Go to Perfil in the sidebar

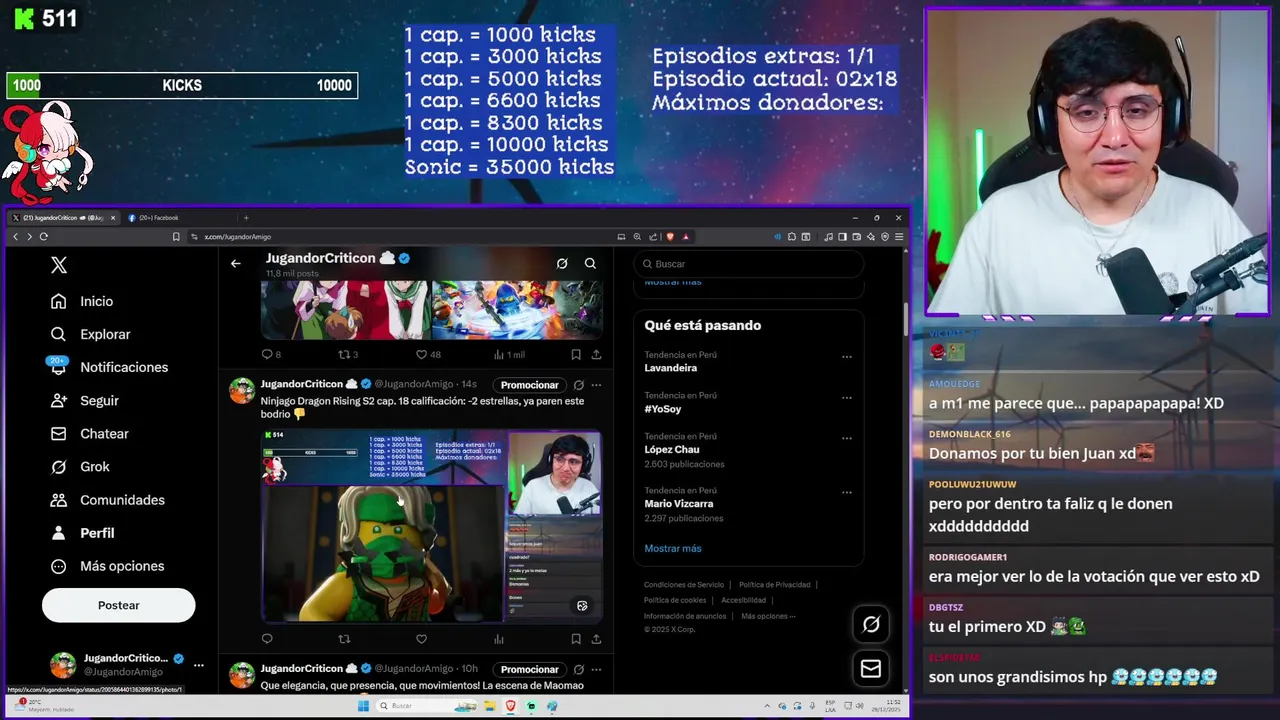83,533
